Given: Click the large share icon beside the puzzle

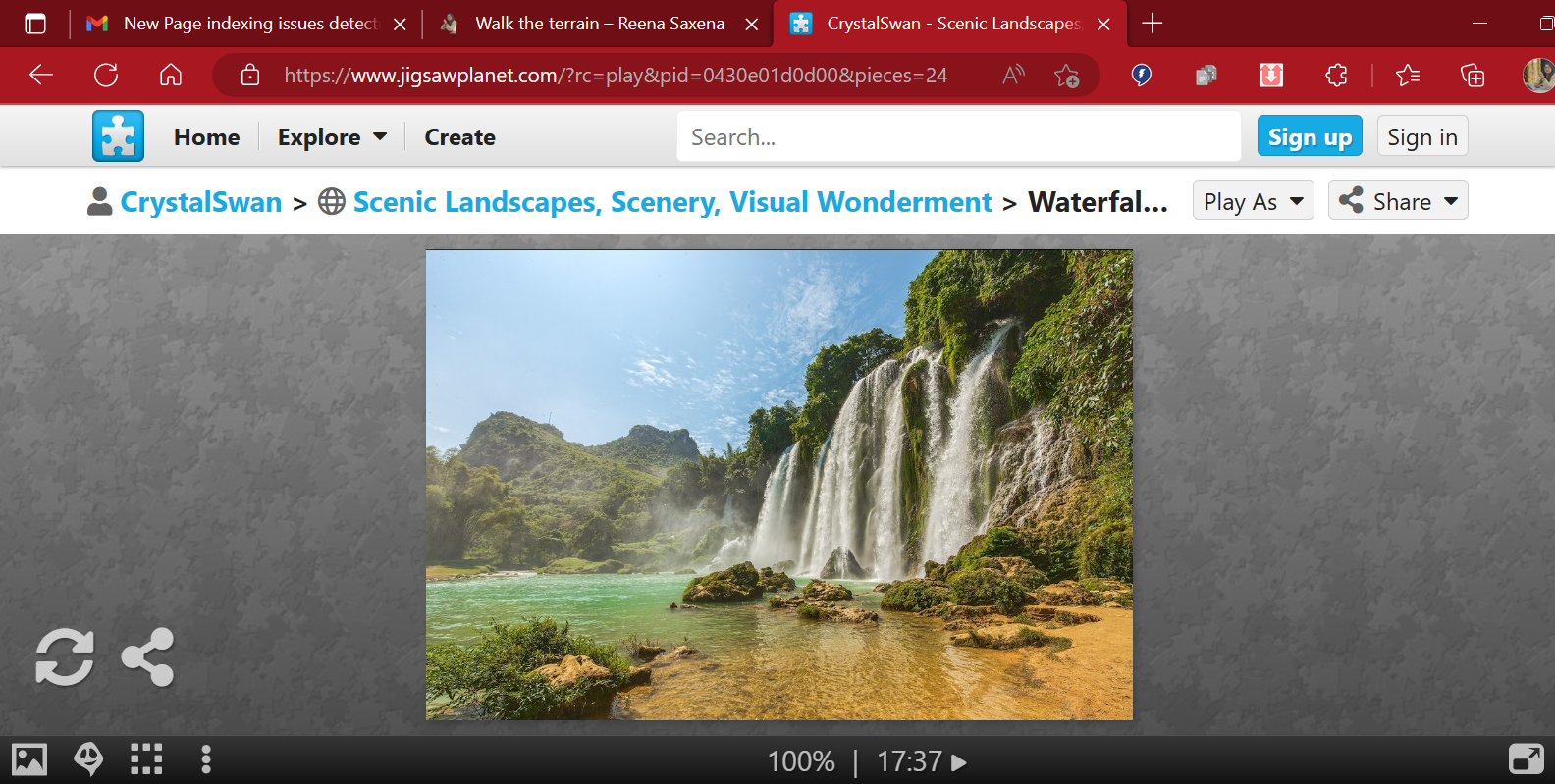Looking at the screenshot, I should (148, 656).
